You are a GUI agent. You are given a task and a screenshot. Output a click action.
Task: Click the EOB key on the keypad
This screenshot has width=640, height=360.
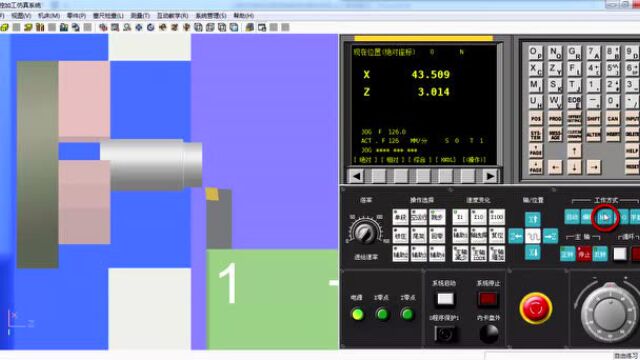point(574,101)
